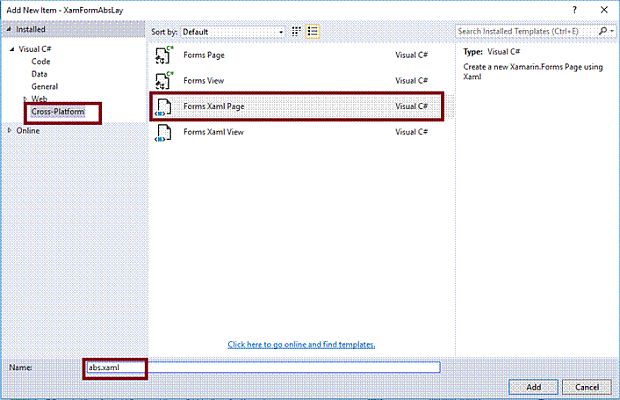Viewport: 620px width, 400px height.
Task: Close the Add New Item dialog
Action: click(604, 10)
